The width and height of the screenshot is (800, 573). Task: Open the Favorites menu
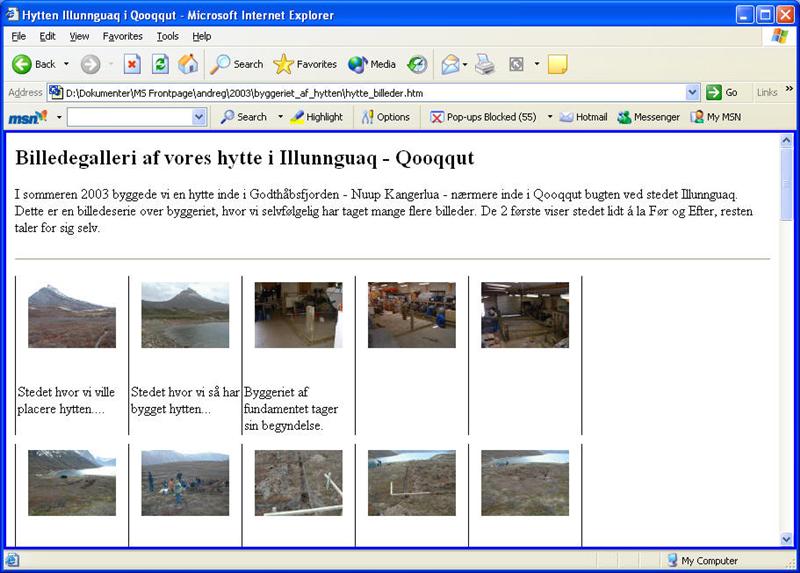pos(122,36)
